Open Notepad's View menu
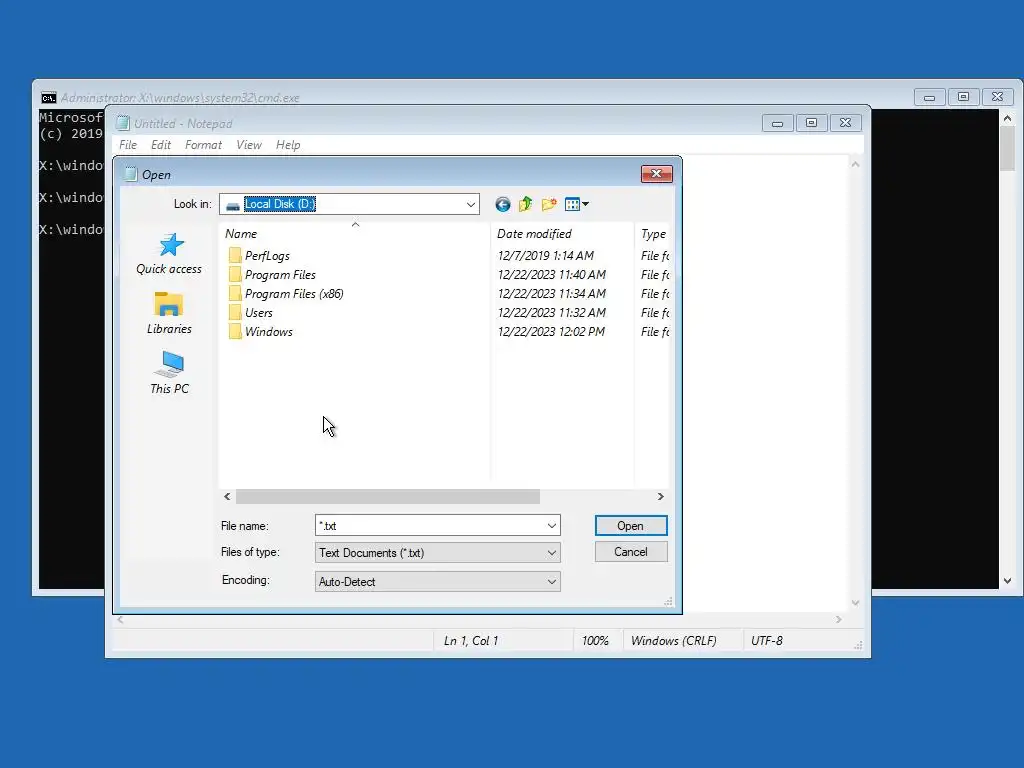Image resolution: width=1024 pixels, height=768 pixels. click(x=249, y=145)
